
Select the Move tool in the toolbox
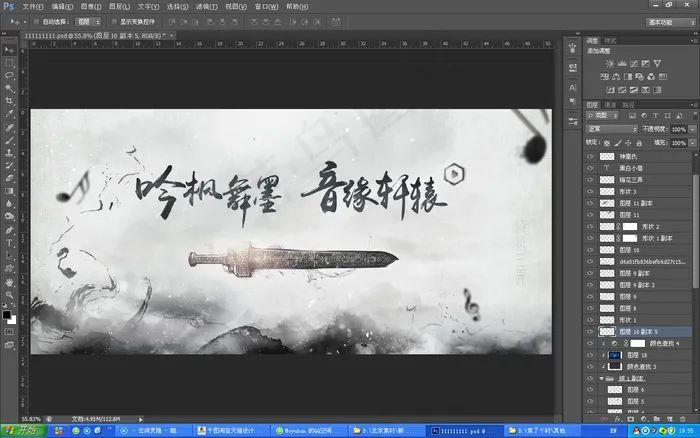pyautogui.click(x=9, y=49)
